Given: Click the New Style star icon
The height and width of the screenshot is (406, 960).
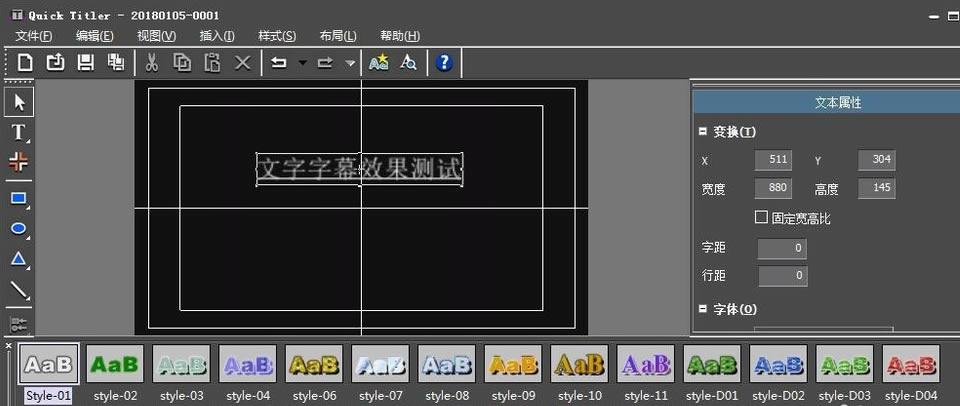Looking at the screenshot, I should [378, 62].
